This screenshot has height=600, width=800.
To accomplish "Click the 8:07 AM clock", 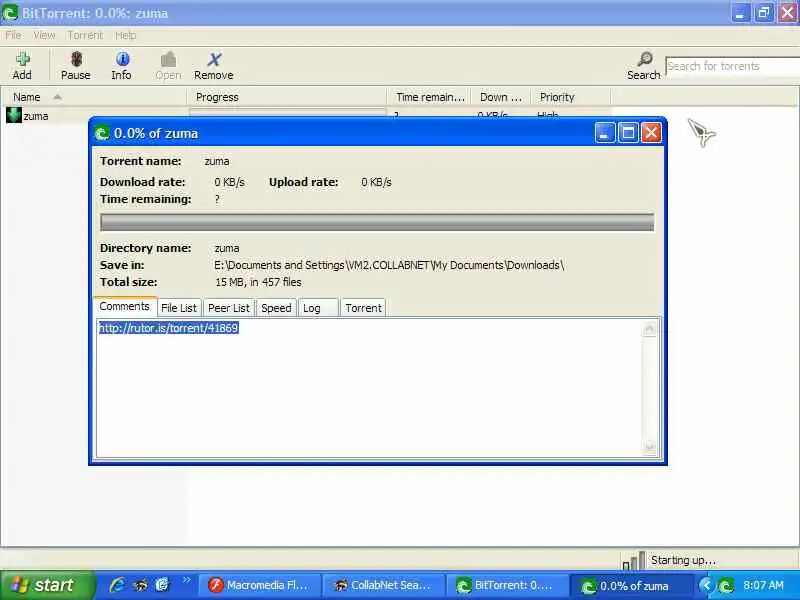I will point(763,585).
